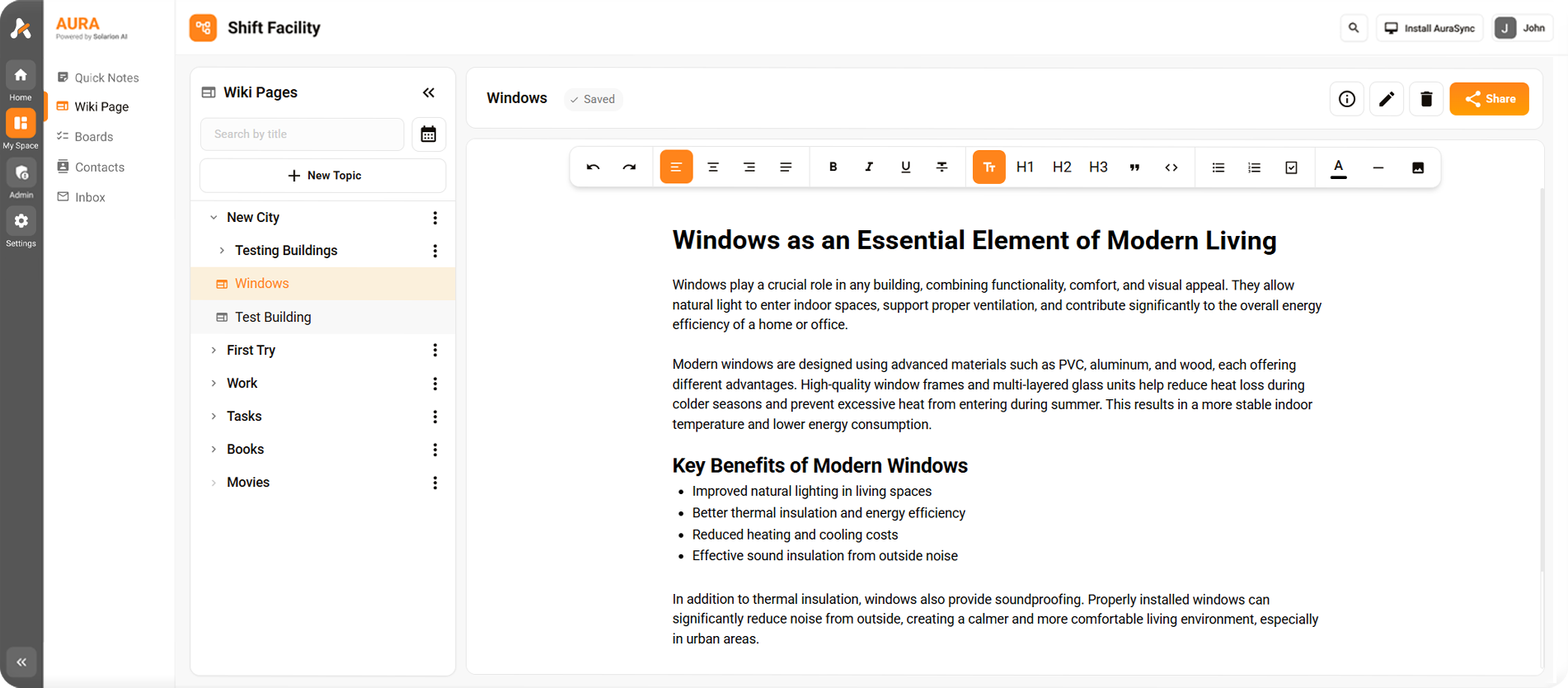1568x688 pixels.
Task: Delete the Windows page using trash icon
Action: coord(1425,99)
